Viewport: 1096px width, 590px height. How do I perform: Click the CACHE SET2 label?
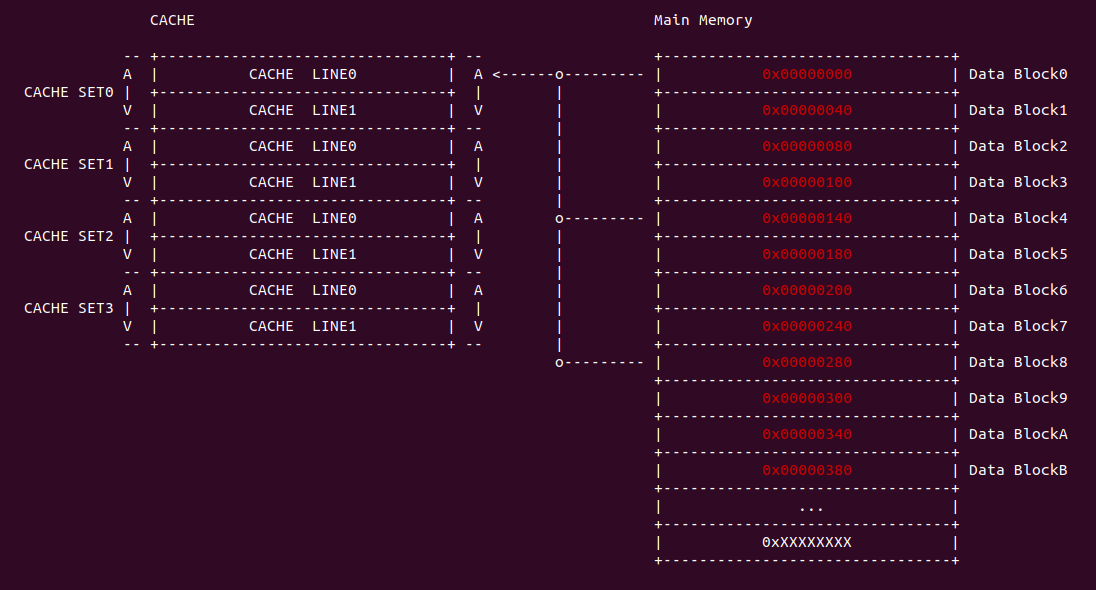(x=68, y=236)
